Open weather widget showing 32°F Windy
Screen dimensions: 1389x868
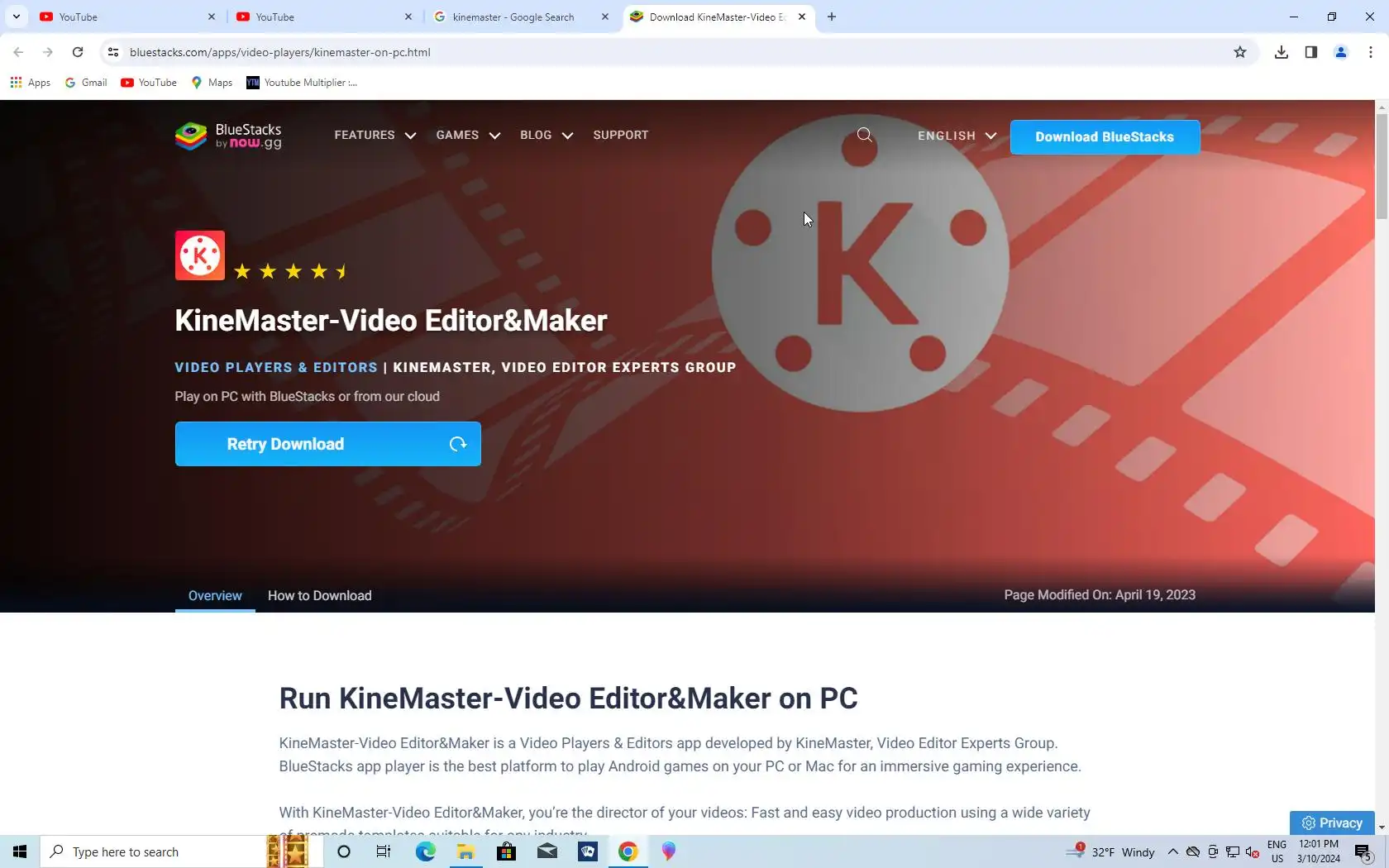tap(1112, 851)
